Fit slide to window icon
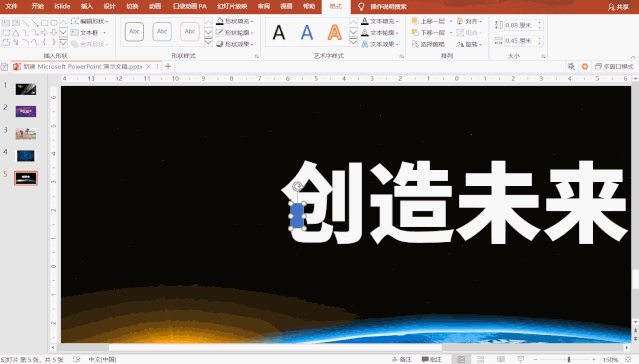 (x=628, y=359)
